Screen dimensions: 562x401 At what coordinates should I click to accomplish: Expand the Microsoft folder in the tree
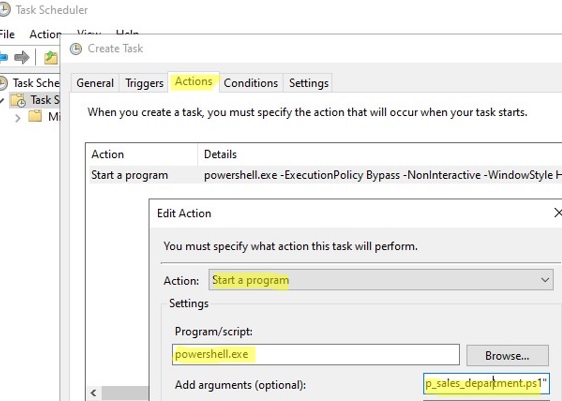18,118
